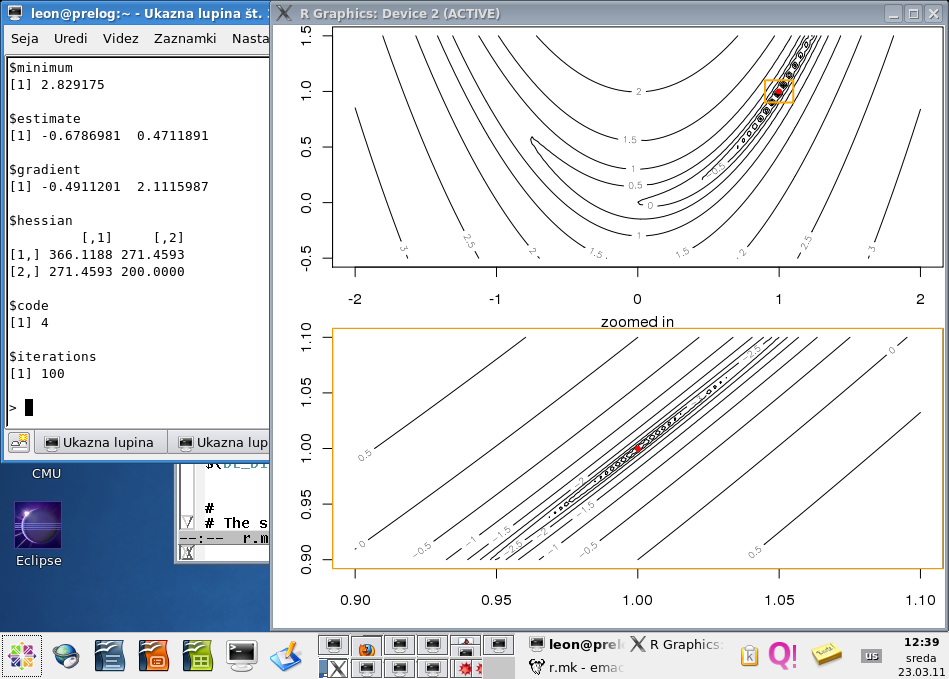The height and width of the screenshot is (679, 949).
Task: Switch to the first Ukazna lupina tab
Action: (99, 442)
